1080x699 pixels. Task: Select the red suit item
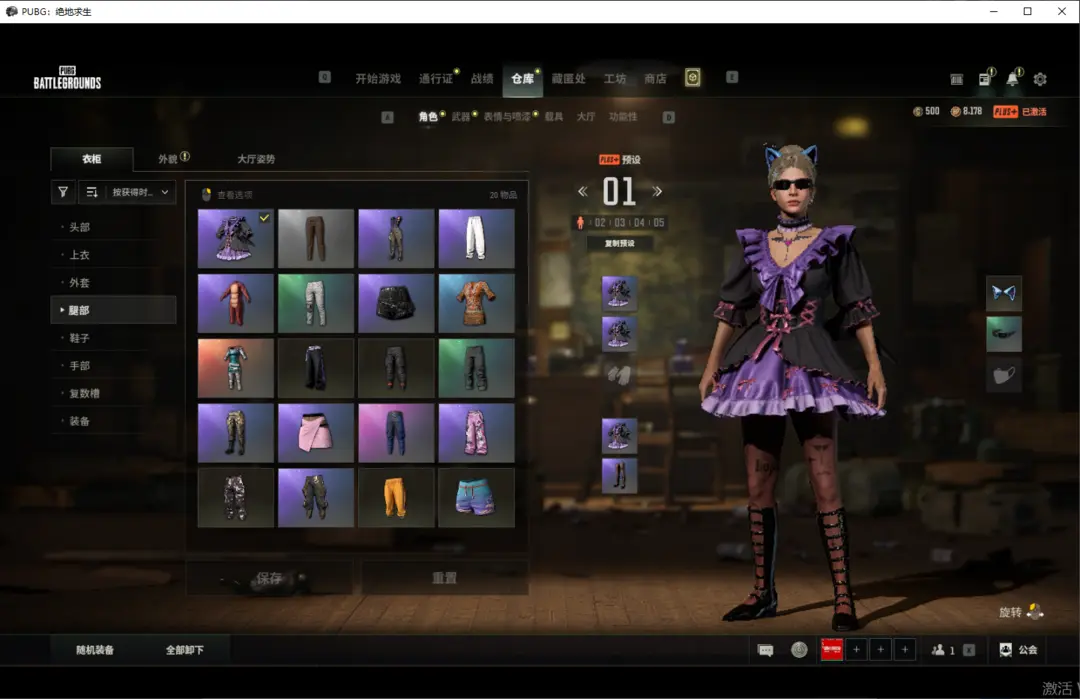pyautogui.click(x=236, y=303)
